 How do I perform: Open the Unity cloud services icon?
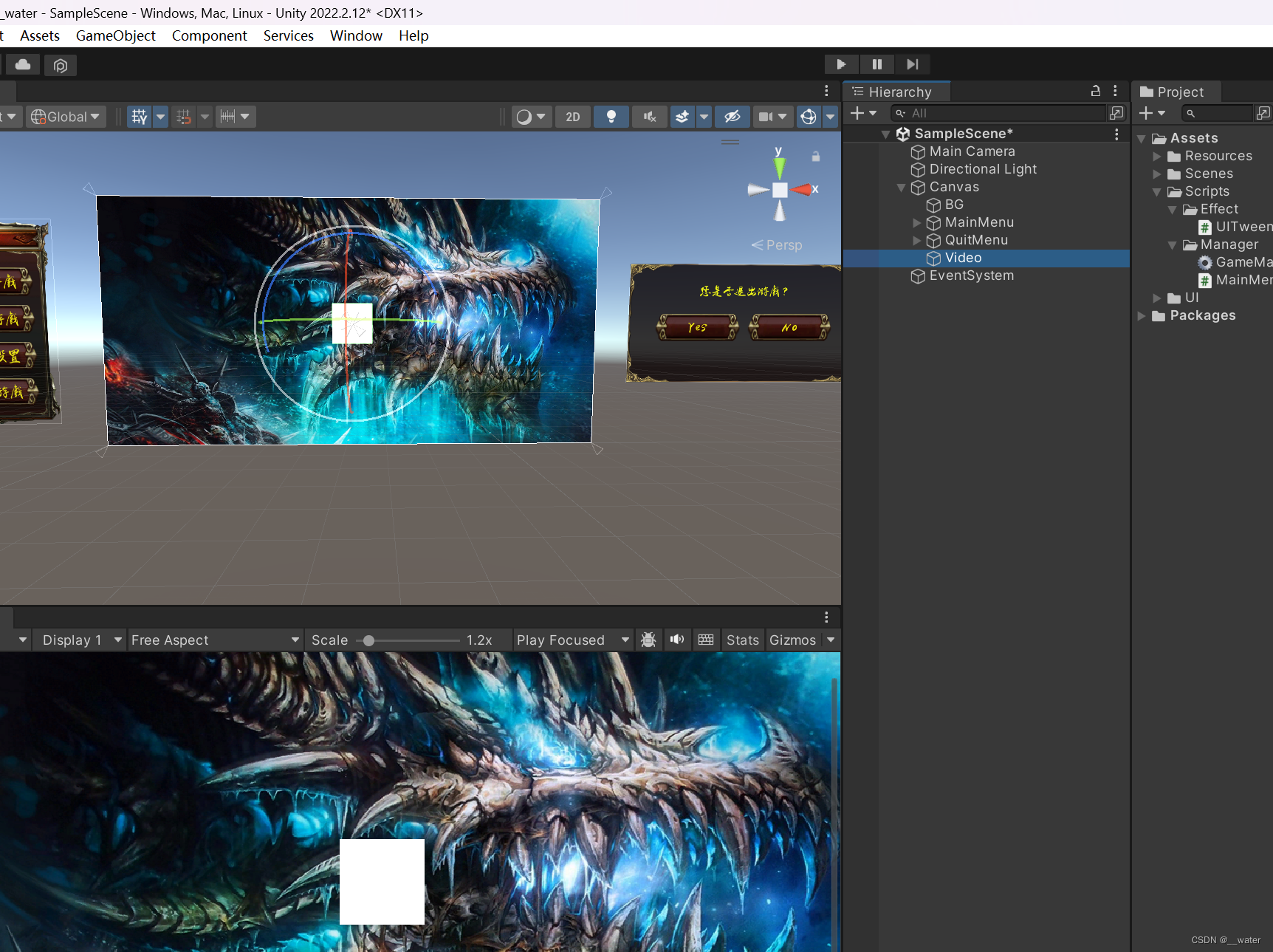coord(23,65)
